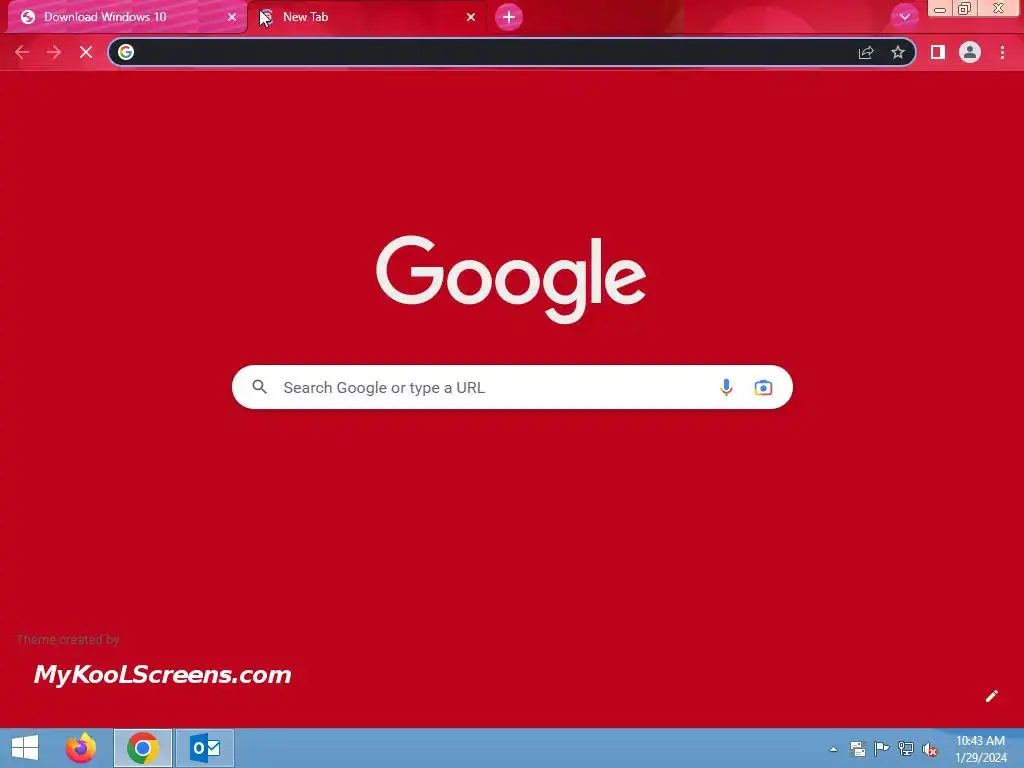
Task: Open network status tray icon
Action: [906, 748]
